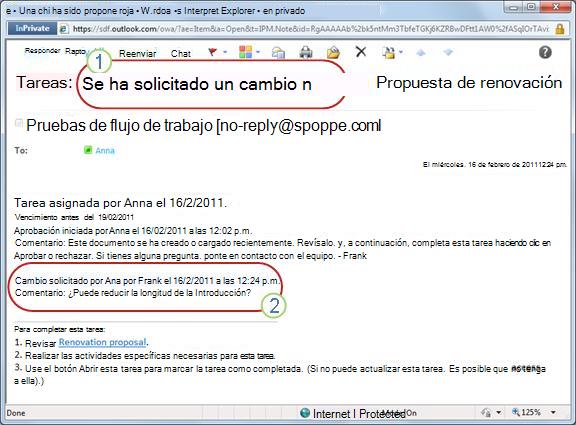
Task: Expand the move to folder dropdown arrow
Action: (401, 52)
